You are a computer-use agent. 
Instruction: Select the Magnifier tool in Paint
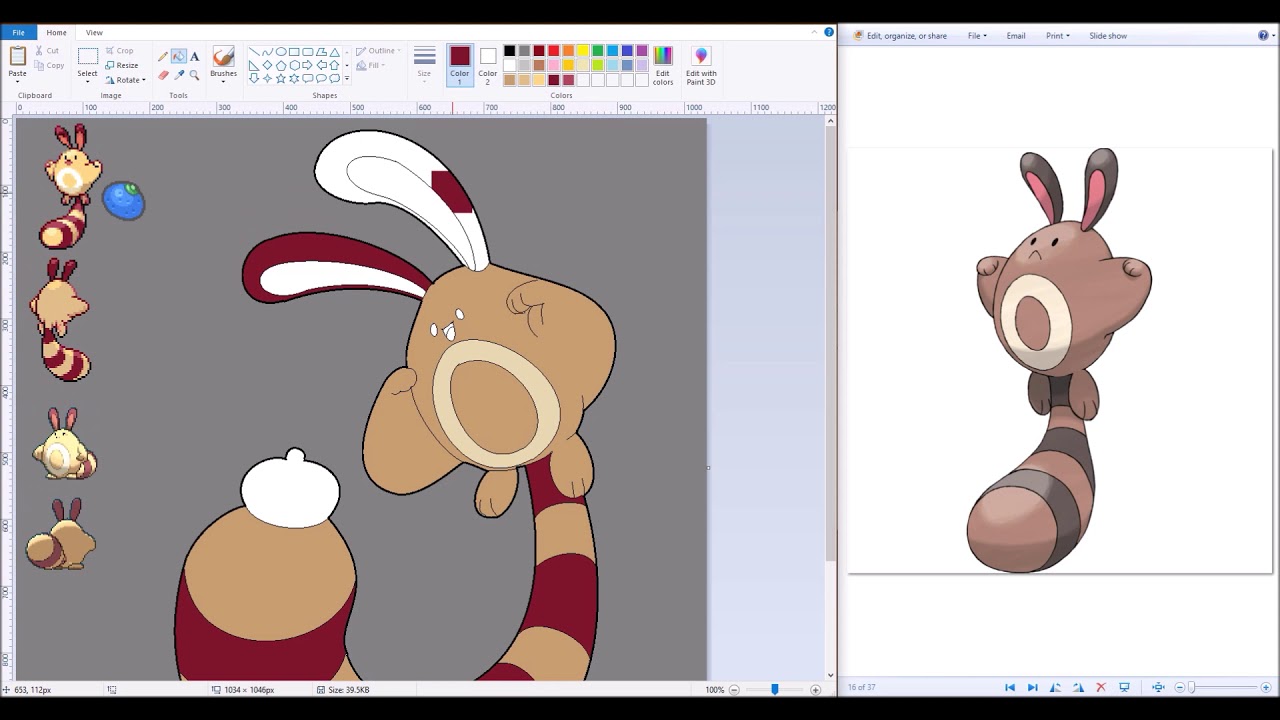coord(194,75)
